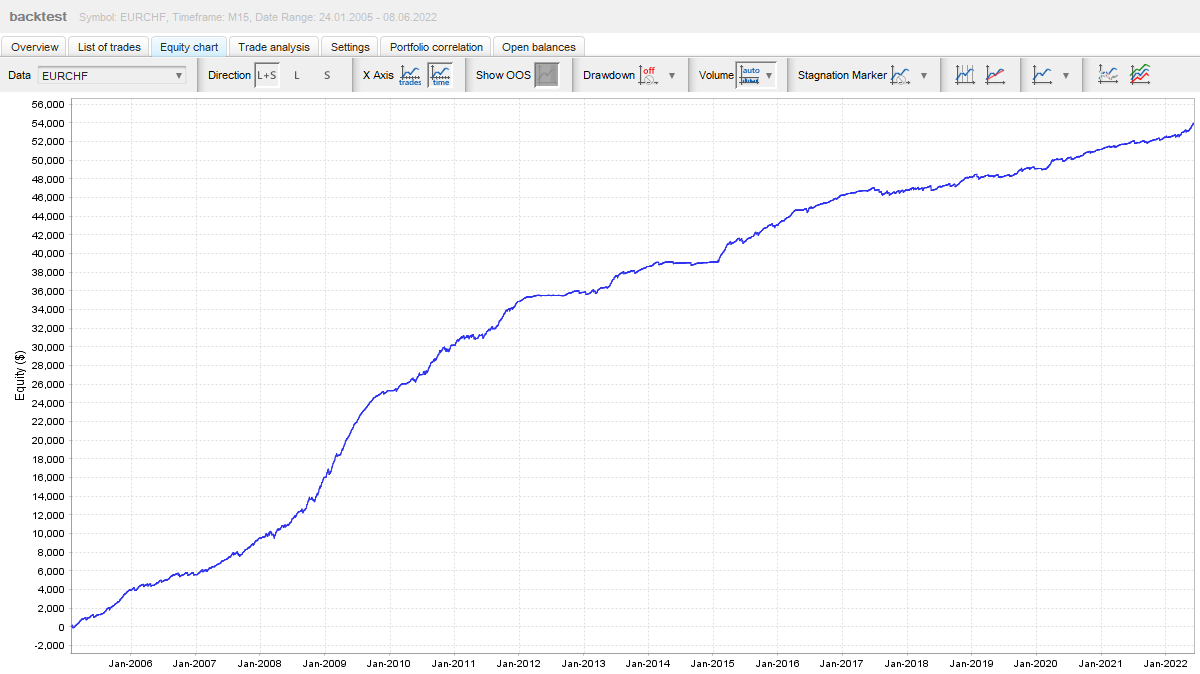Set X Axis to time mode

pos(440,75)
